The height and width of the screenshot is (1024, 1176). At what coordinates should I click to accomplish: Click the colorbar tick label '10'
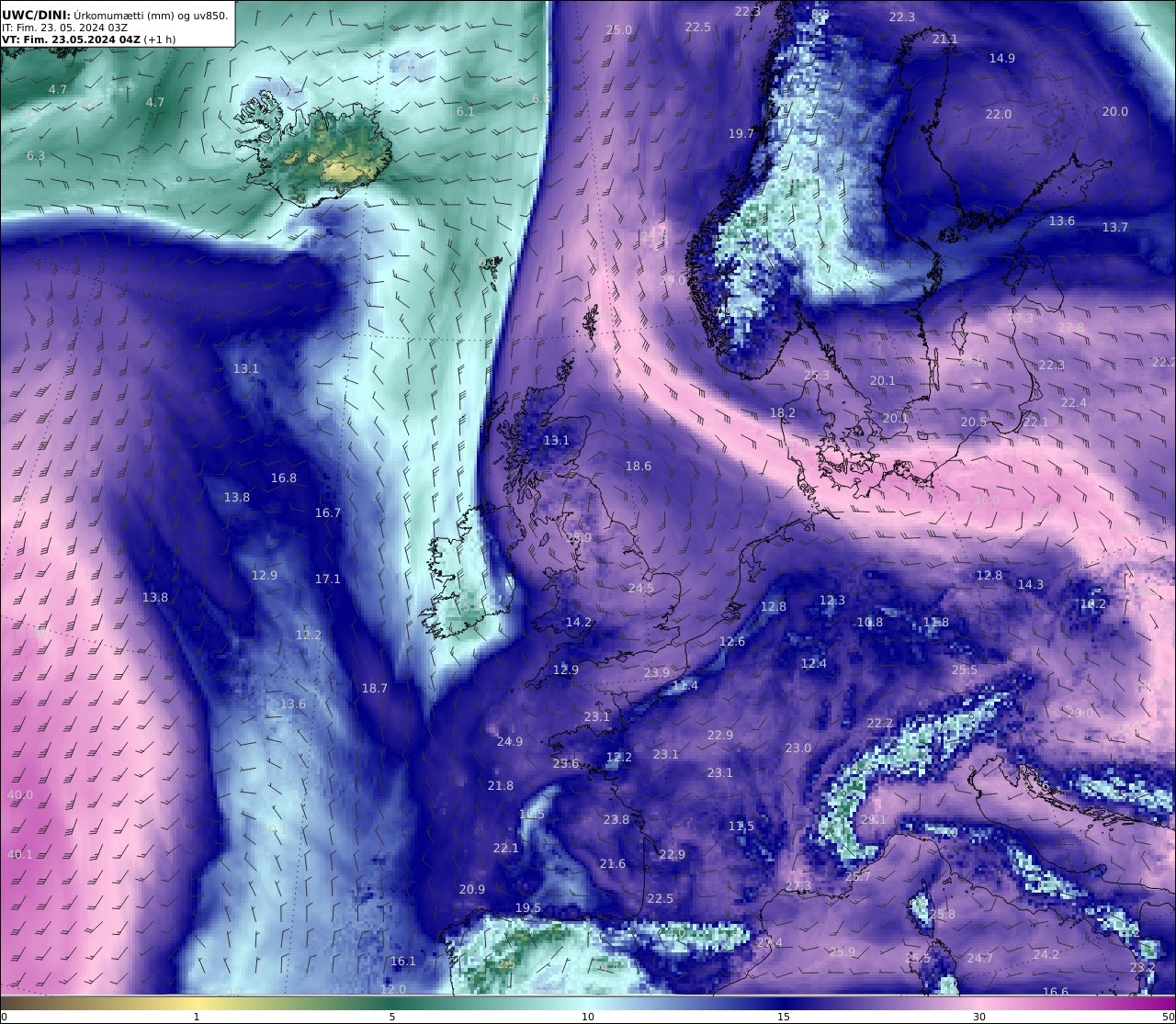coord(588,1017)
